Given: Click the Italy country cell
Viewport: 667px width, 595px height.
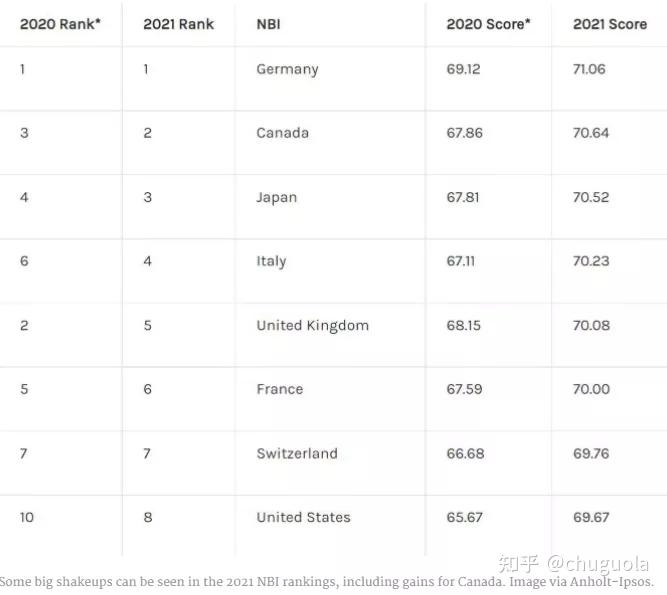Looking at the screenshot, I should (271, 261).
